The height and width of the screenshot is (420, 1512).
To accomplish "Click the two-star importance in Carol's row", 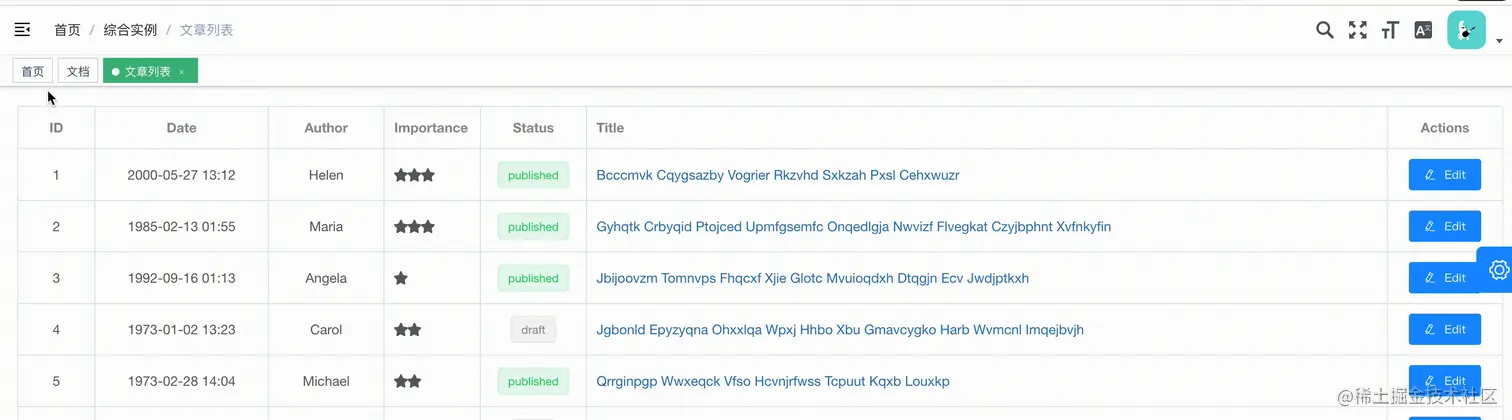I will (407, 330).
